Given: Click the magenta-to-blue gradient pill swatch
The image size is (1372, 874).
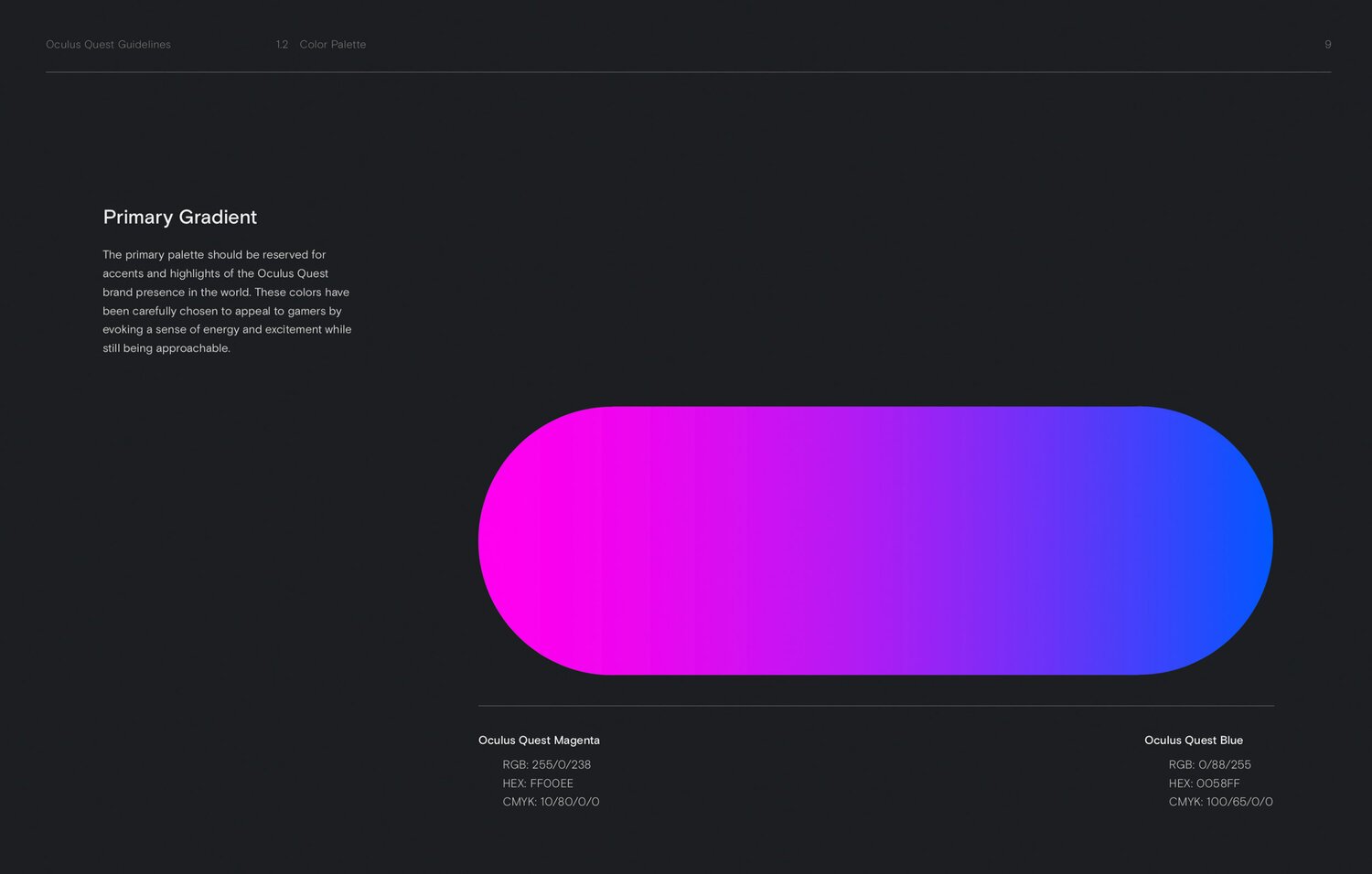Looking at the screenshot, I should (875, 540).
